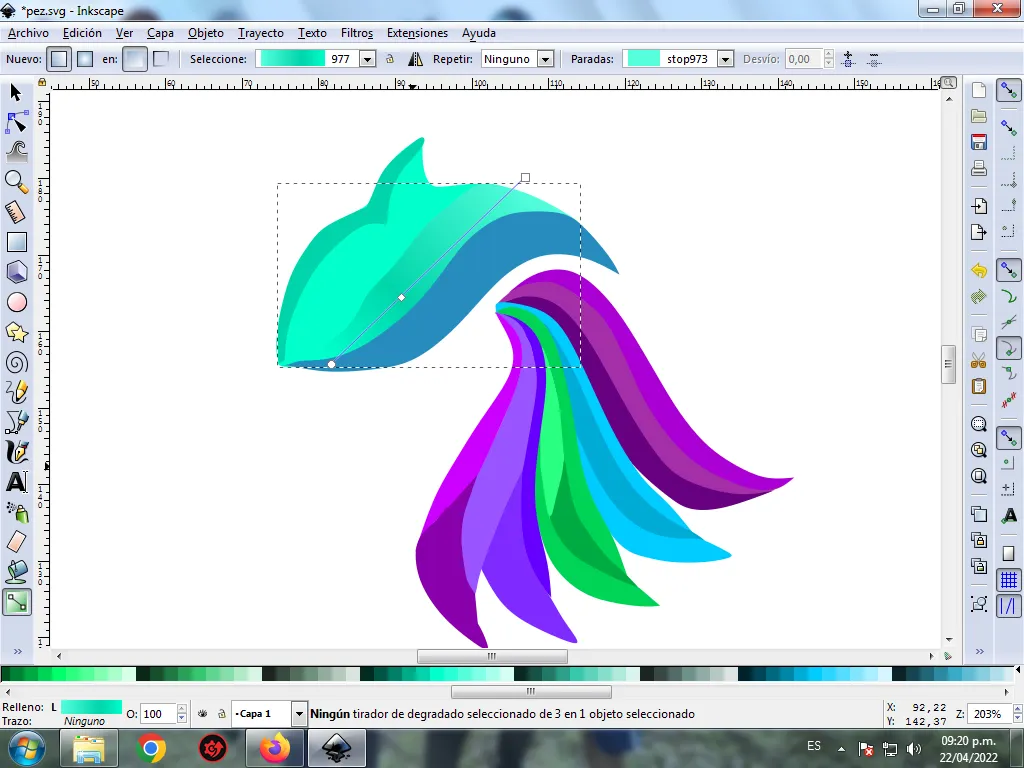The width and height of the screenshot is (1024, 768).
Task: Click the Print document icon
Action: click(978, 168)
